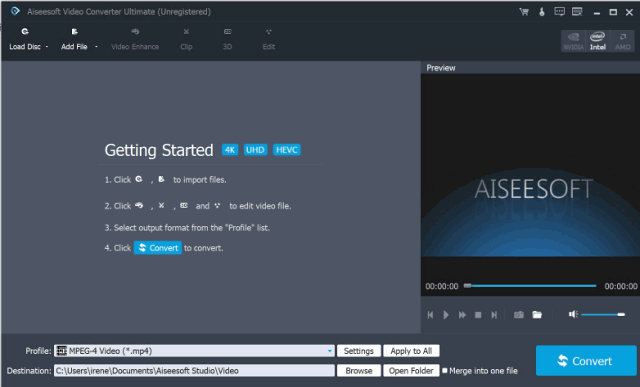Click the Aiseesoft app logo icon
Screen dimensions: 640x387
tap(15, 11)
